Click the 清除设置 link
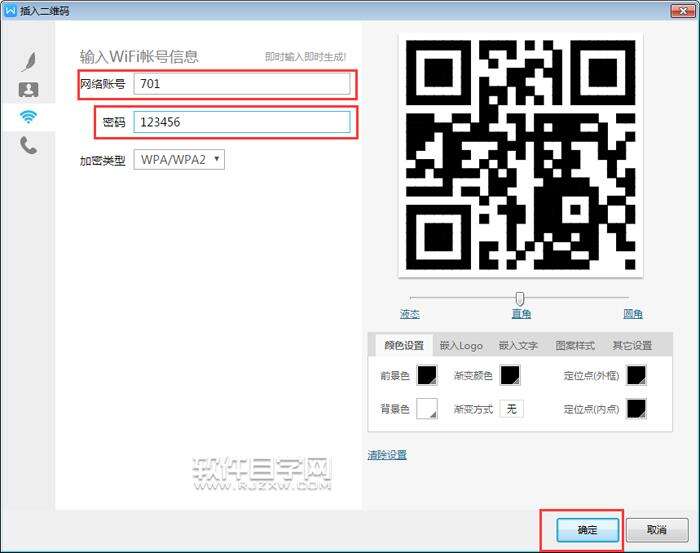This screenshot has height=553, width=700. [x=387, y=455]
